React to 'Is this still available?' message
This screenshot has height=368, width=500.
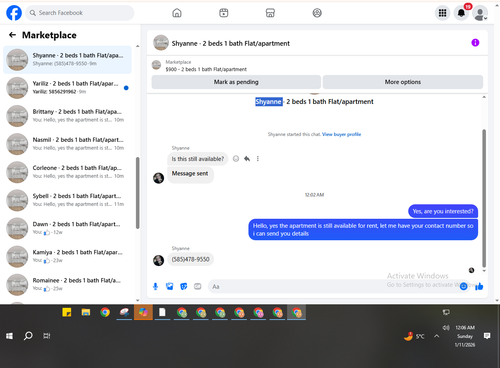tap(236, 159)
